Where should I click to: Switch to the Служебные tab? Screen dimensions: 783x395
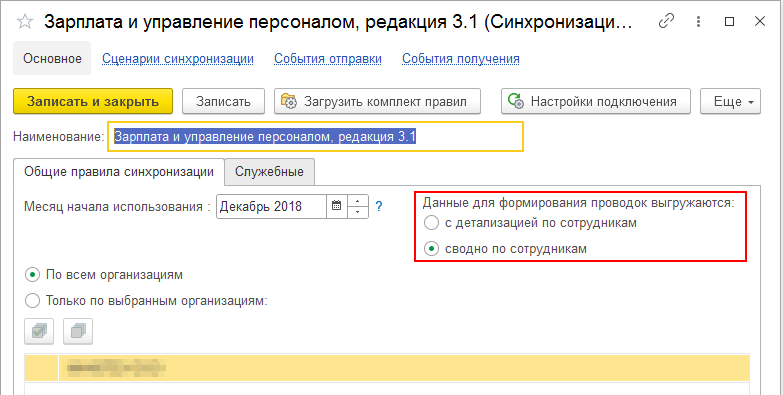pos(270,172)
